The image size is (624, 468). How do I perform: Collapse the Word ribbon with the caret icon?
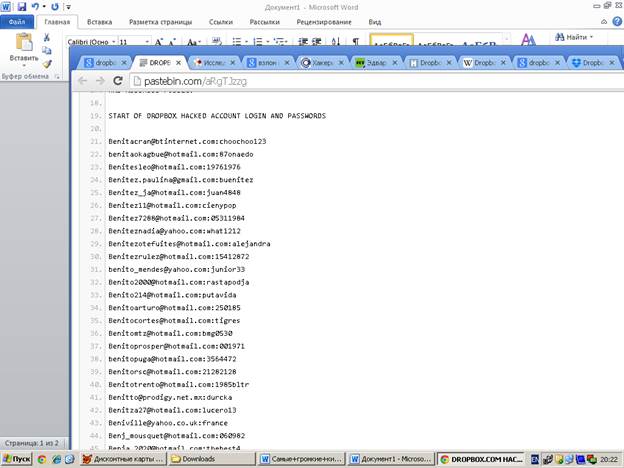click(604, 21)
